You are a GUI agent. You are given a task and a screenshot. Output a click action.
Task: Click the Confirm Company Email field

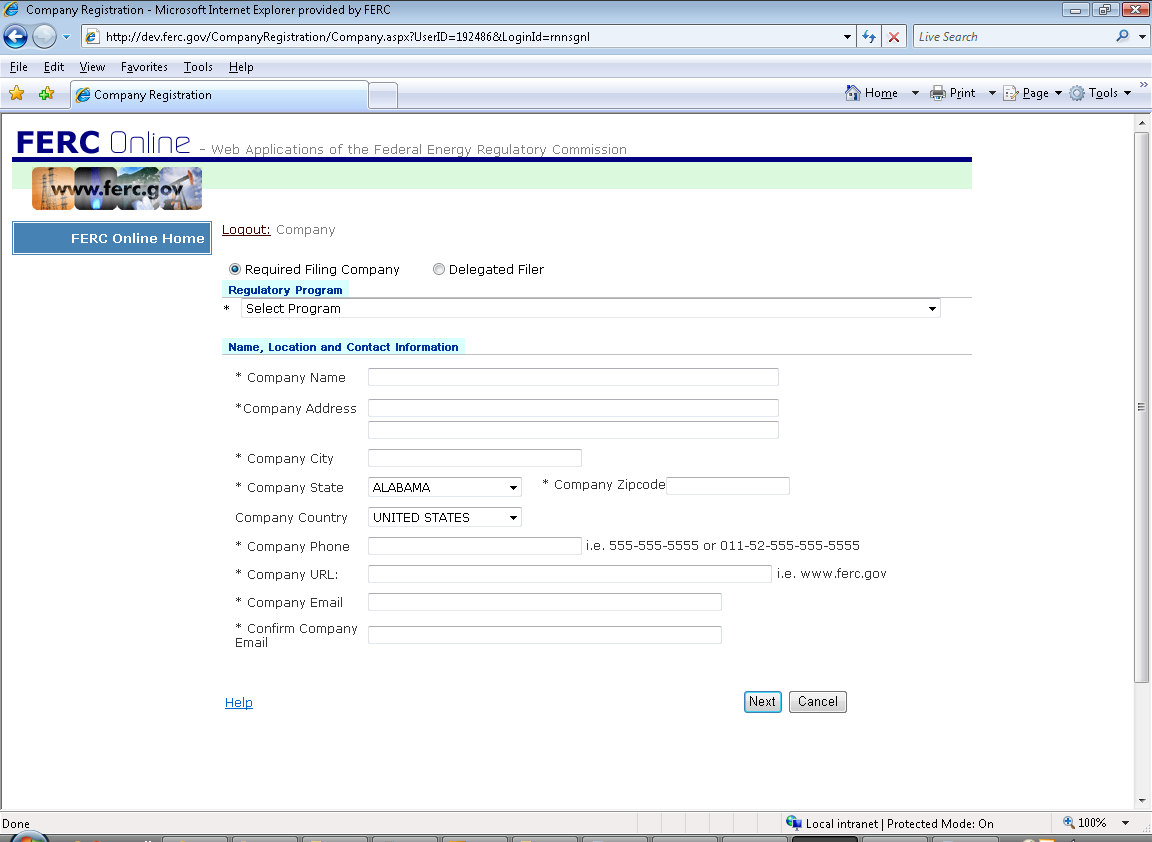544,635
